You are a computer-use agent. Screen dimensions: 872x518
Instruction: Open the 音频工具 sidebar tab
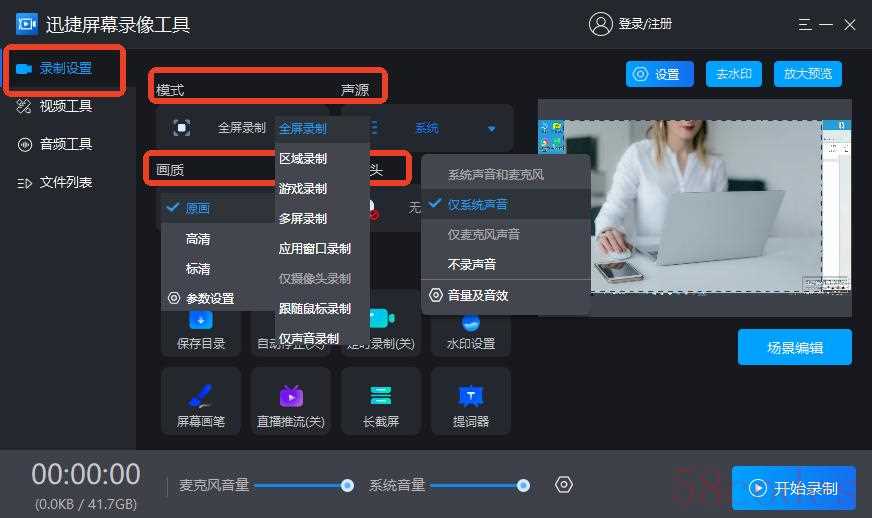point(65,144)
